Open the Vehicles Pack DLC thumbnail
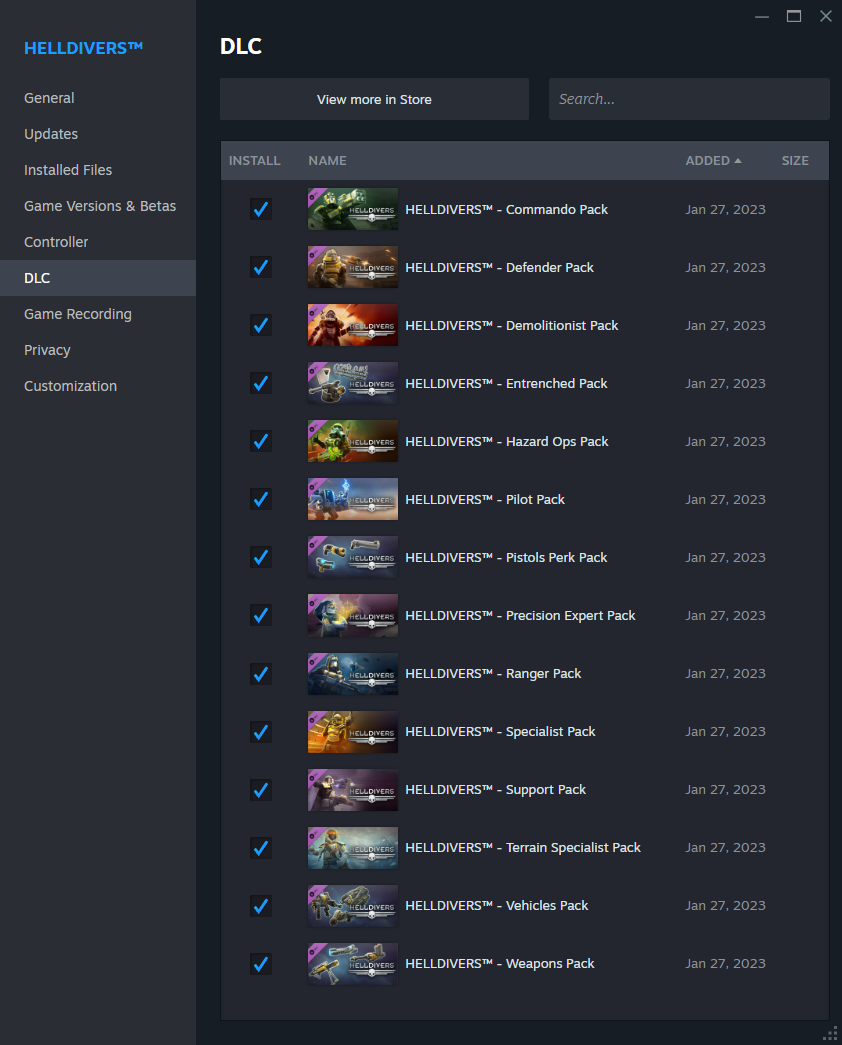Image resolution: width=842 pixels, height=1045 pixels. (x=353, y=906)
